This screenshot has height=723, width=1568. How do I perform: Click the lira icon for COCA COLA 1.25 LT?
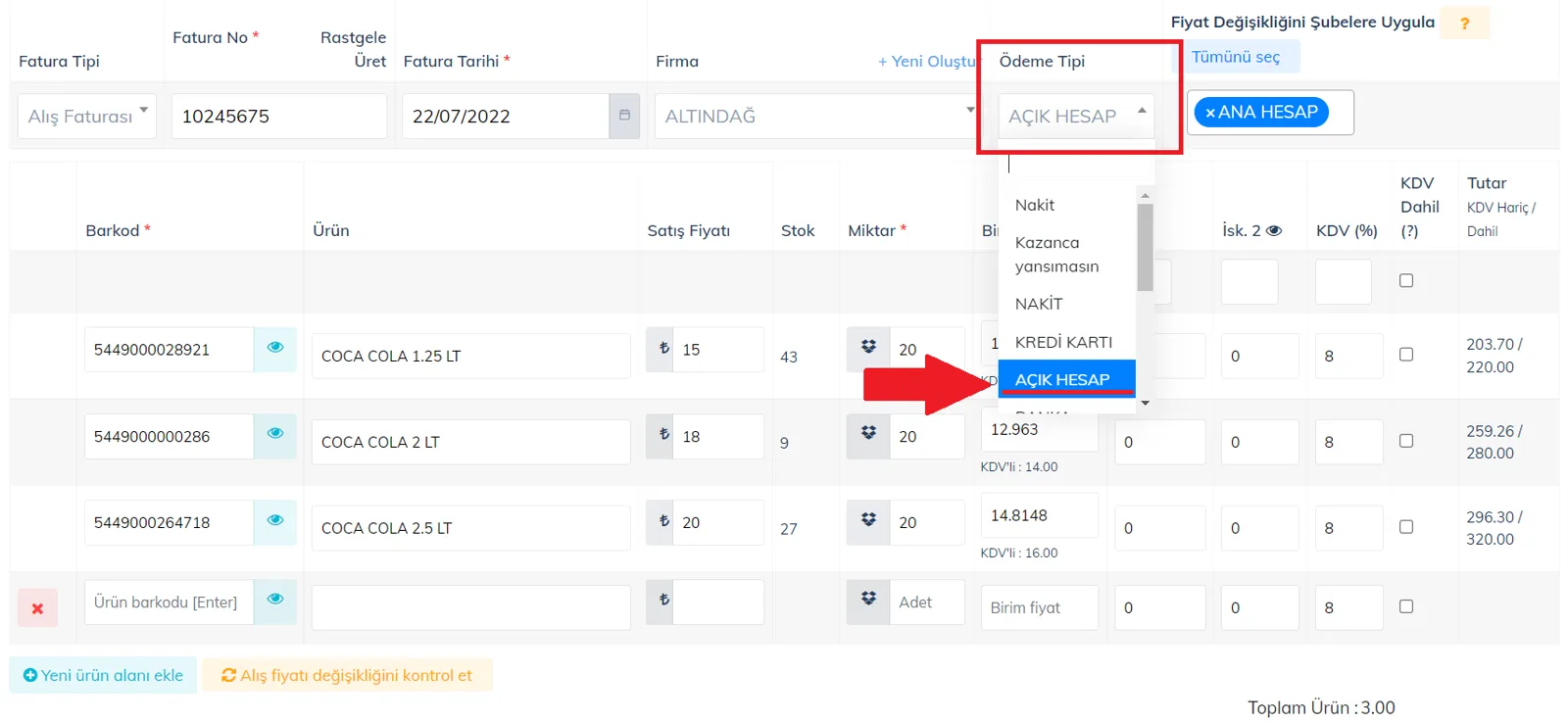tap(664, 349)
